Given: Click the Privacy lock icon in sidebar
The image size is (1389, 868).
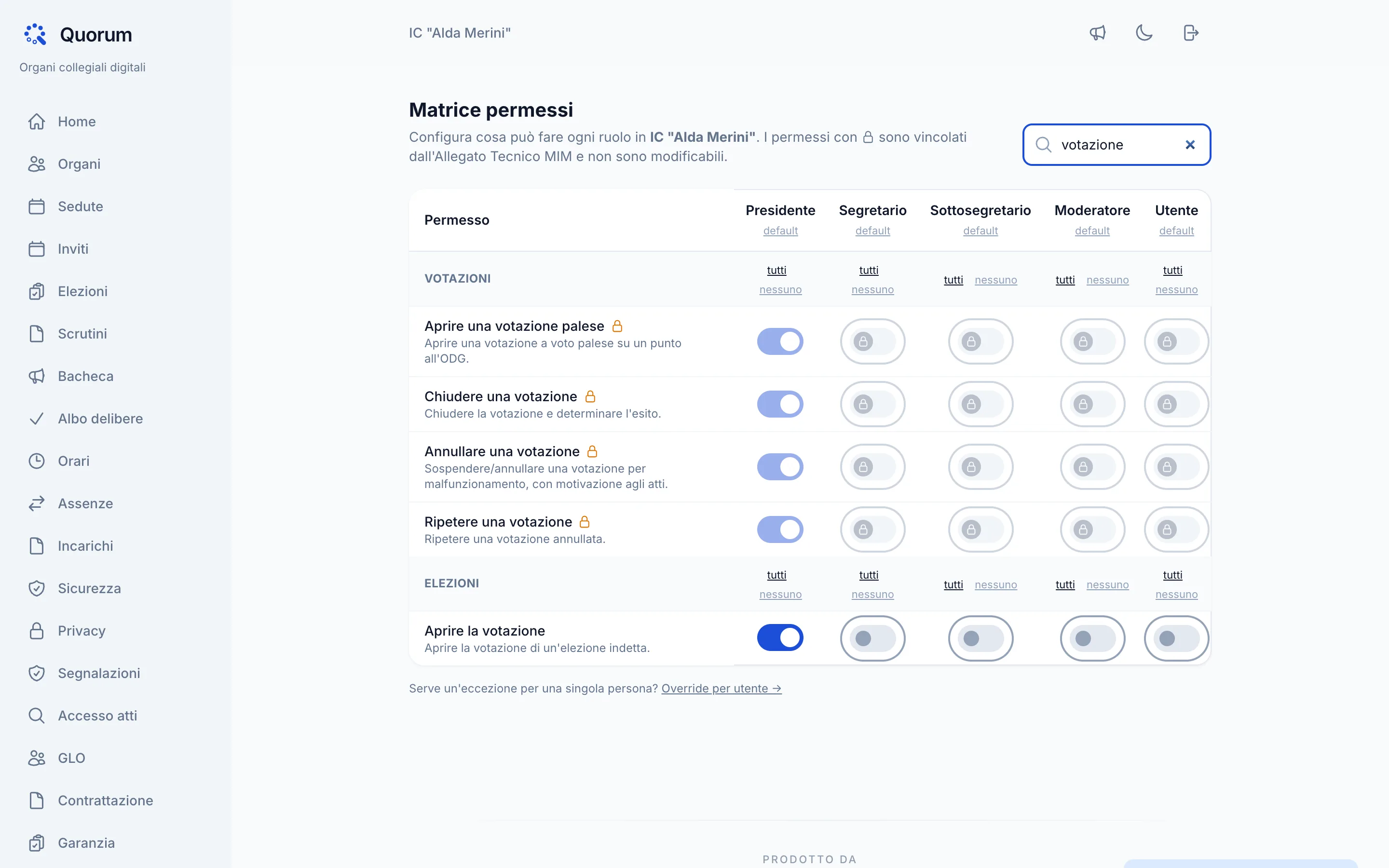Looking at the screenshot, I should (x=37, y=632).
